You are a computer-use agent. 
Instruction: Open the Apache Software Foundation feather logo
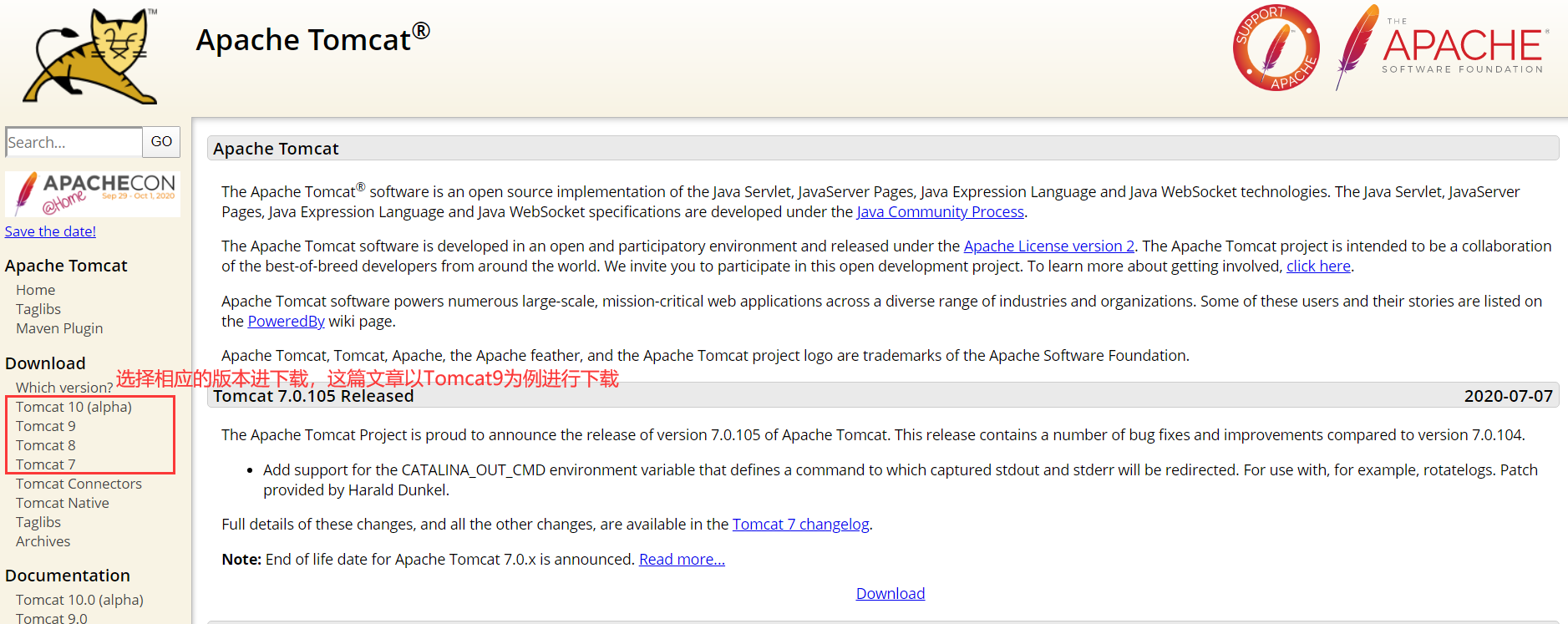tap(1441, 47)
